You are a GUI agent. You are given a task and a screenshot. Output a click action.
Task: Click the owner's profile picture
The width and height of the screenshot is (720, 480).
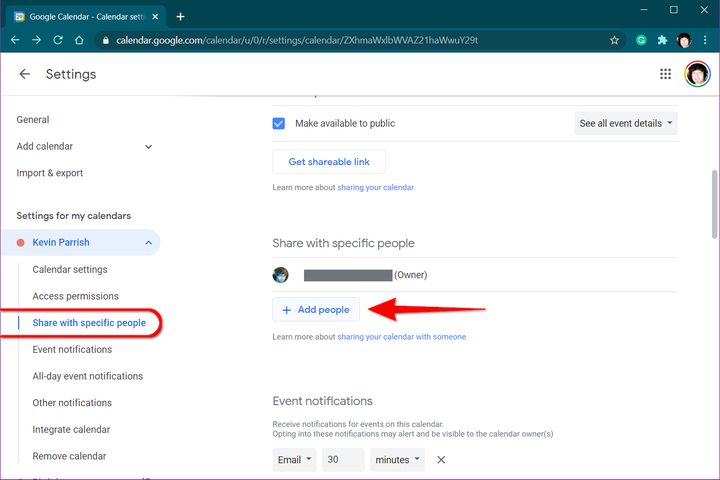coord(280,275)
